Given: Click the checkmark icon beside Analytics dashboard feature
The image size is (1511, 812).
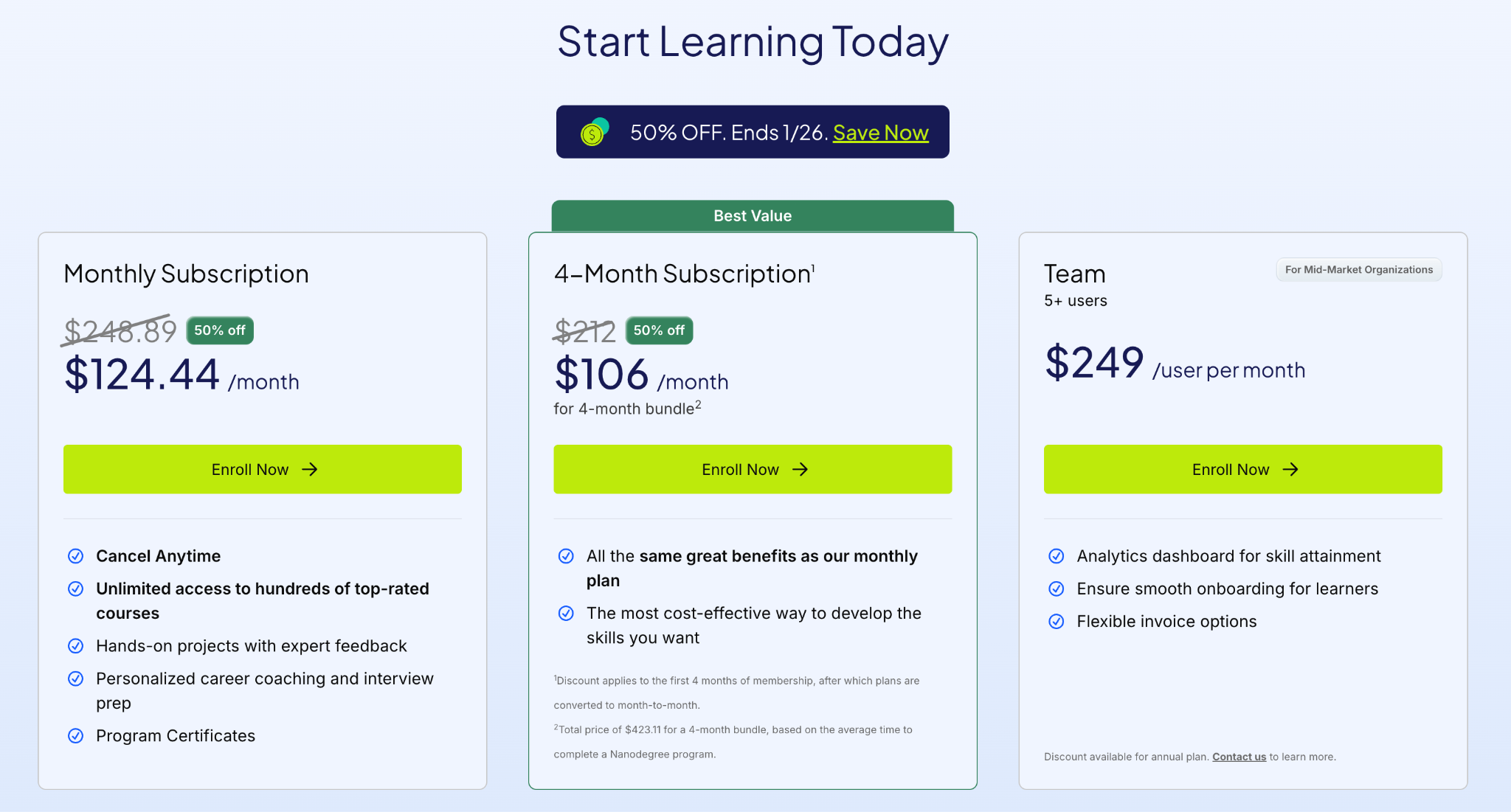Looking at the screenshot, I should (x=1057, y=556).
